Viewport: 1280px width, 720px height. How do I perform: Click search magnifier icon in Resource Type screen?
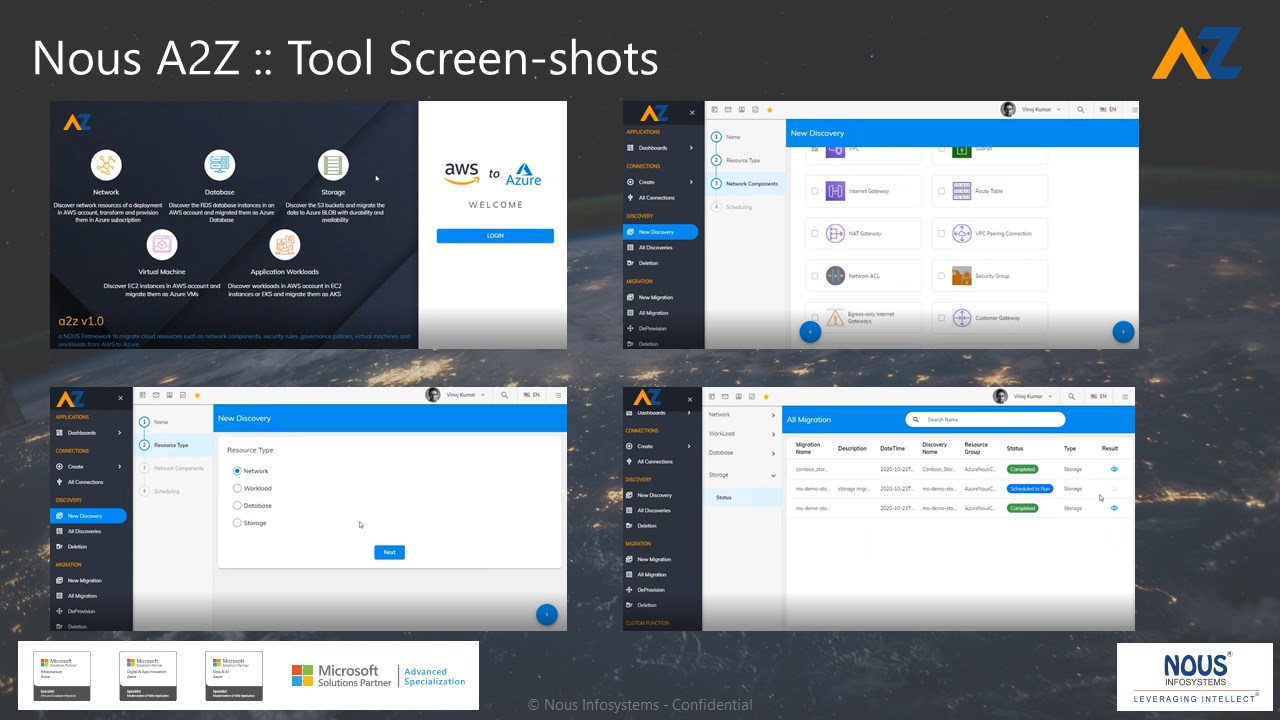[505, 395]
